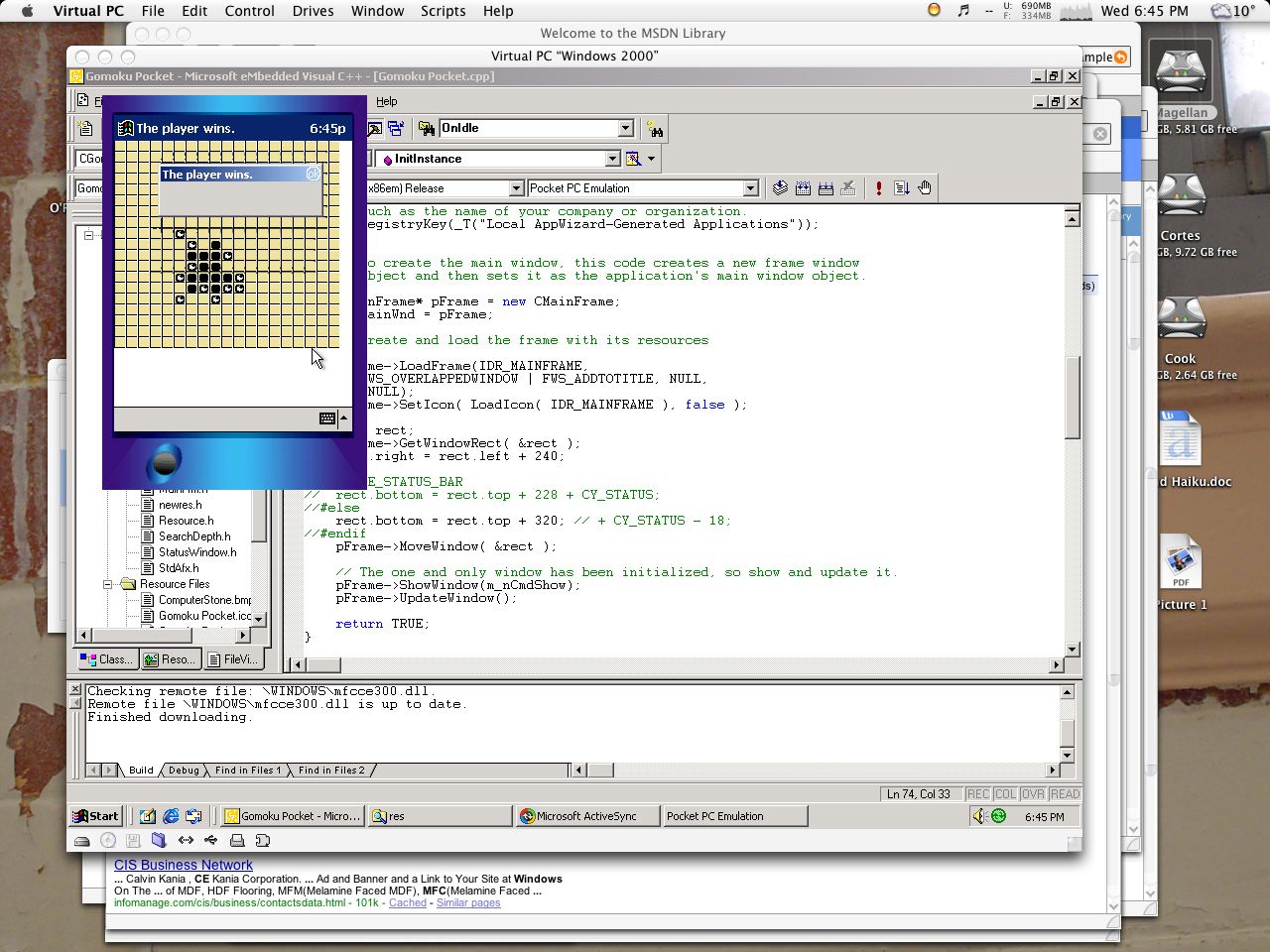1270x952 pixels.
Task: Select Resource.h in the file tree
Action: click(186, 521)
